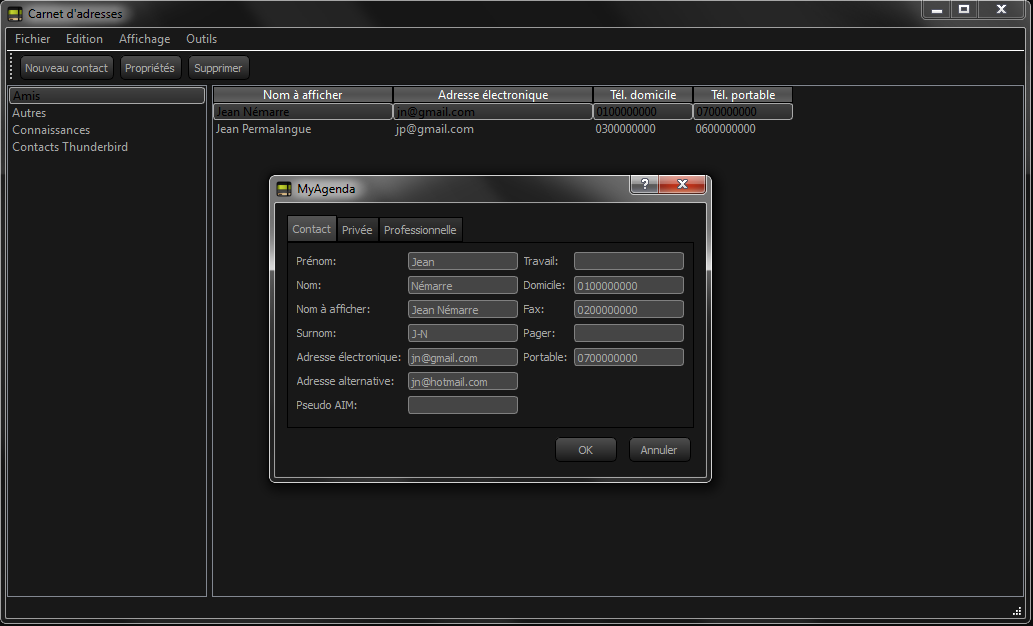Select the Connaissances address book
Viewport: 1033px width, 626px height.
[51, 130]
